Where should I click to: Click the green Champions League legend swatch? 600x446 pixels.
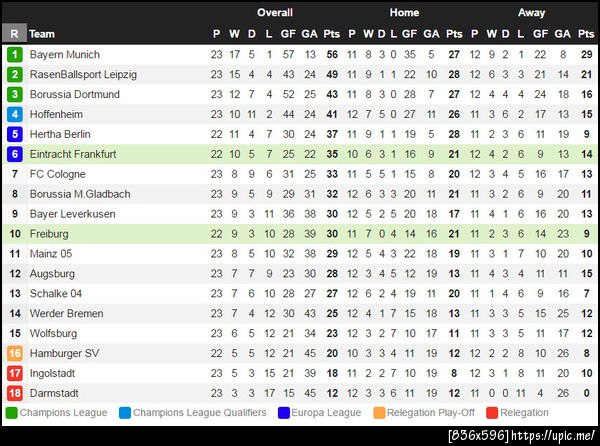[x=11, y=412]
